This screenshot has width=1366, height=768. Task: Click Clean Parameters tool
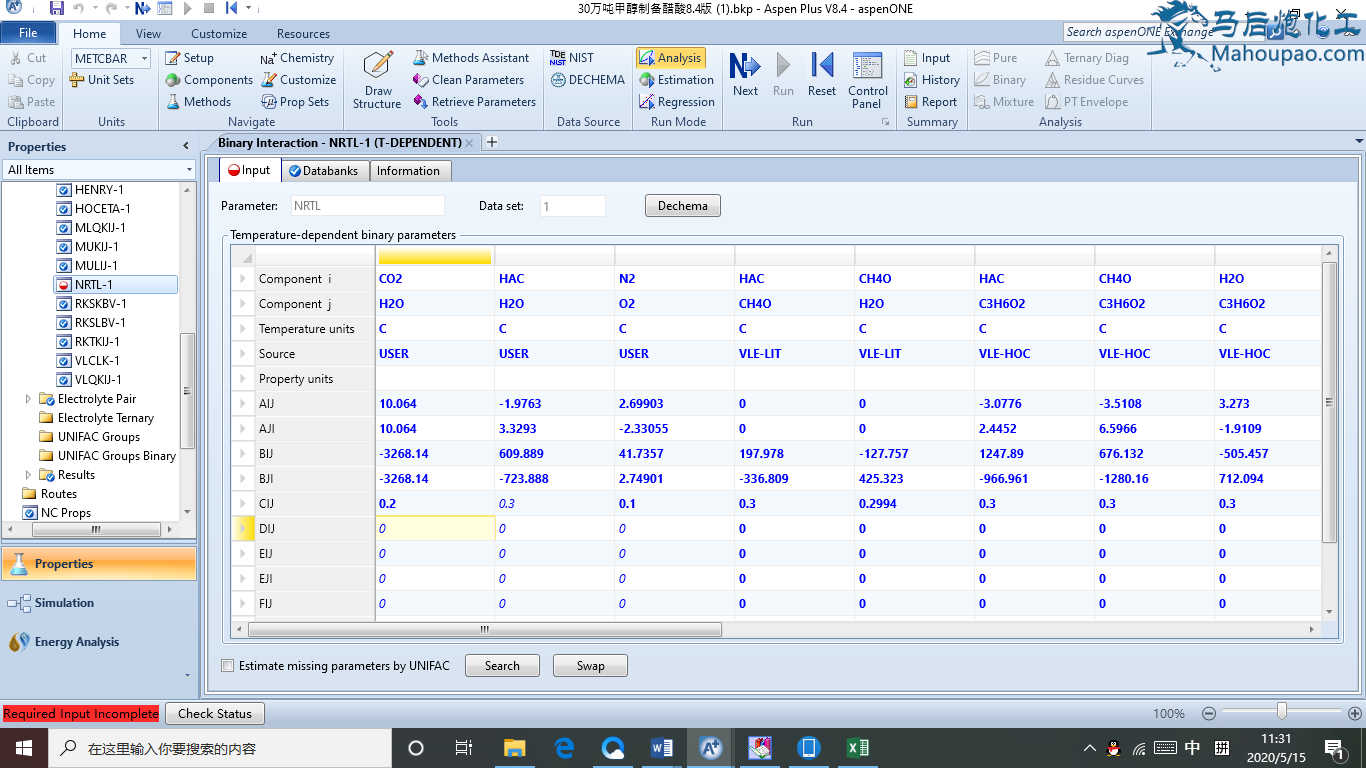tap(468, 80)
